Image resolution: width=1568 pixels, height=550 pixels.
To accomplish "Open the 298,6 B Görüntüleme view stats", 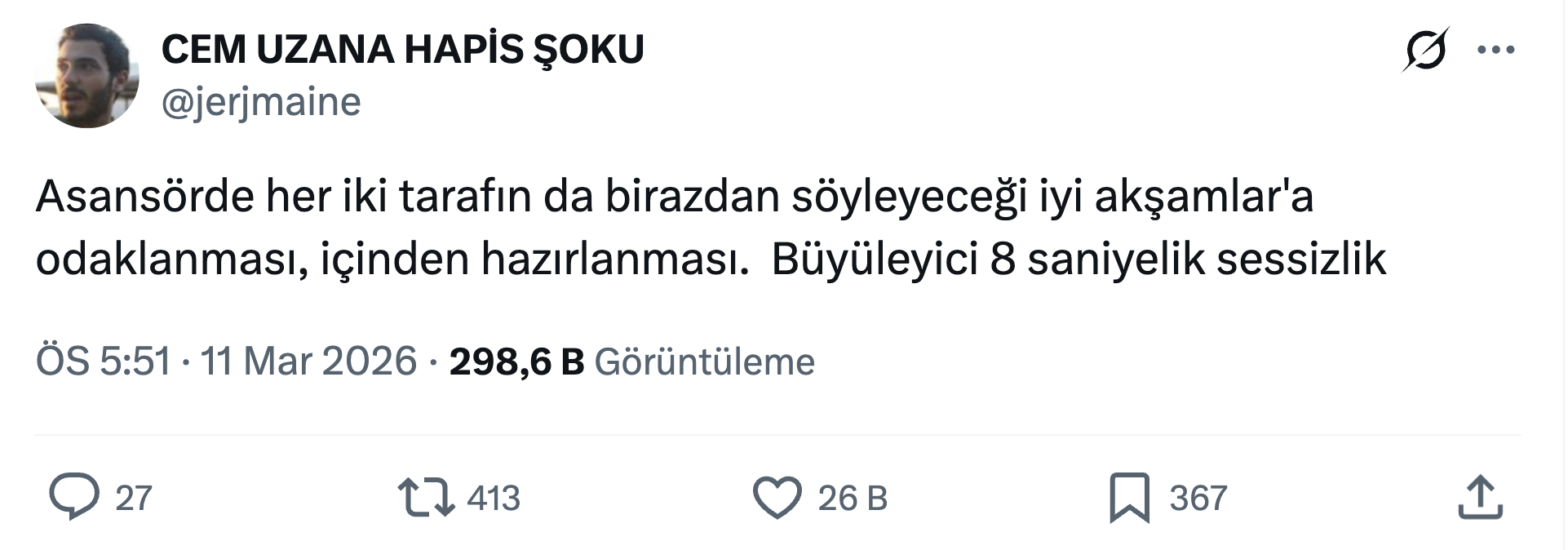I will click(x=516, y=361).
